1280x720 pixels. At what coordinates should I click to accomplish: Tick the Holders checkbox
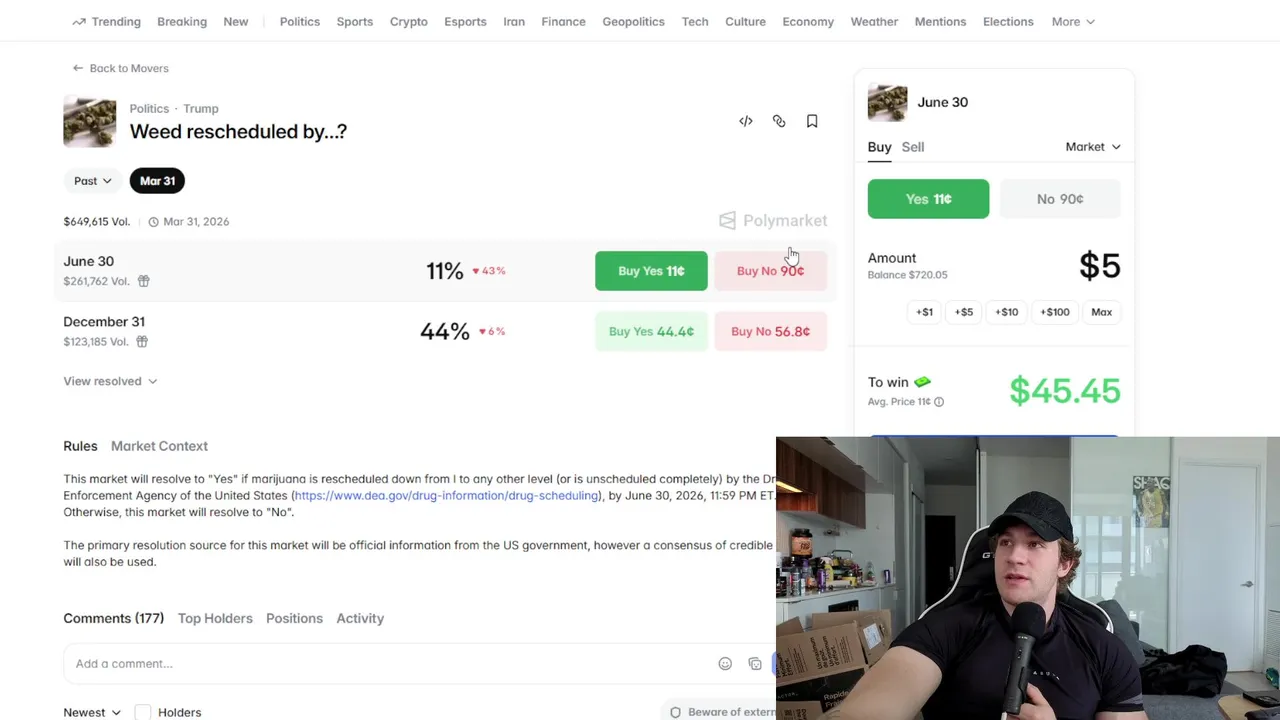143,712
